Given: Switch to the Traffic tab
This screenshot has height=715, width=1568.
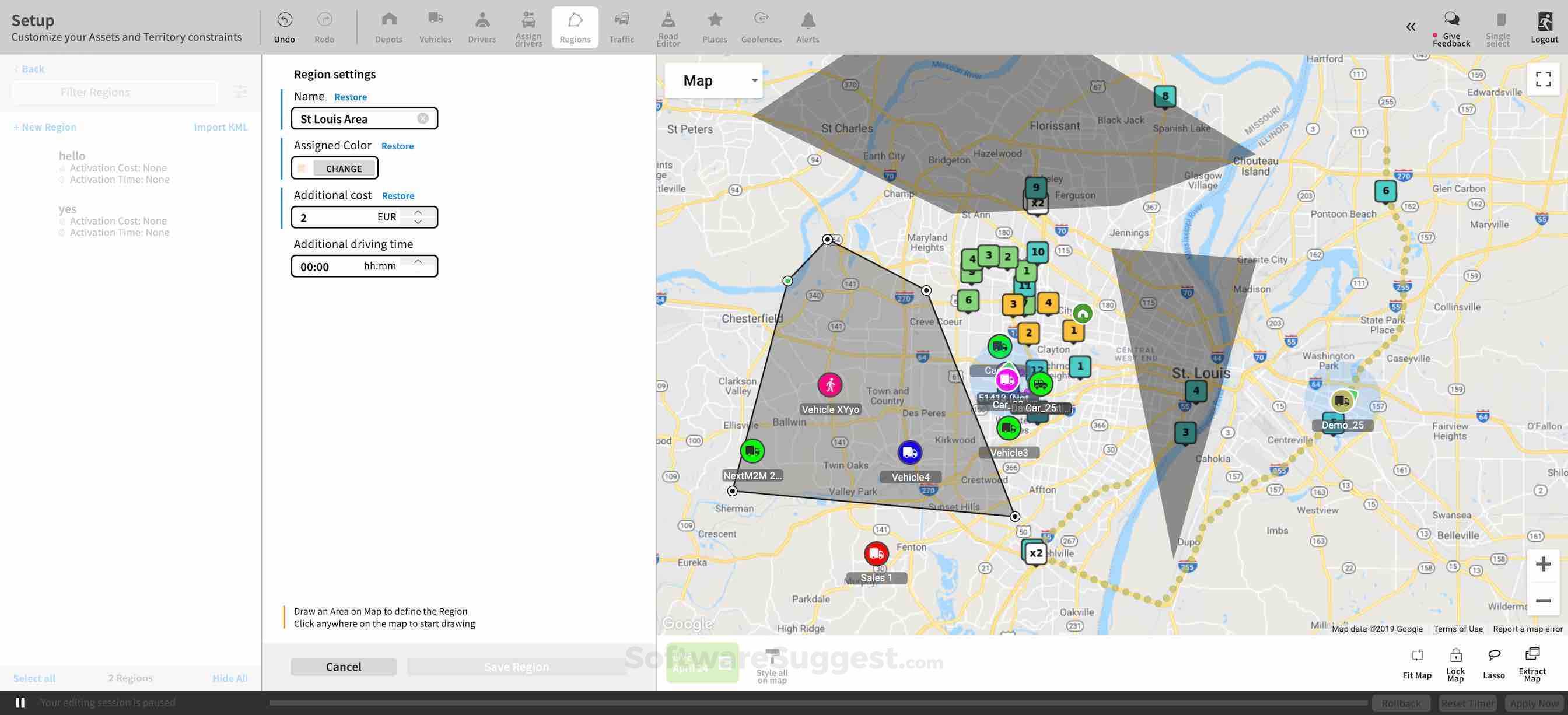Looking at the screenshot, I should pos(621,27).
